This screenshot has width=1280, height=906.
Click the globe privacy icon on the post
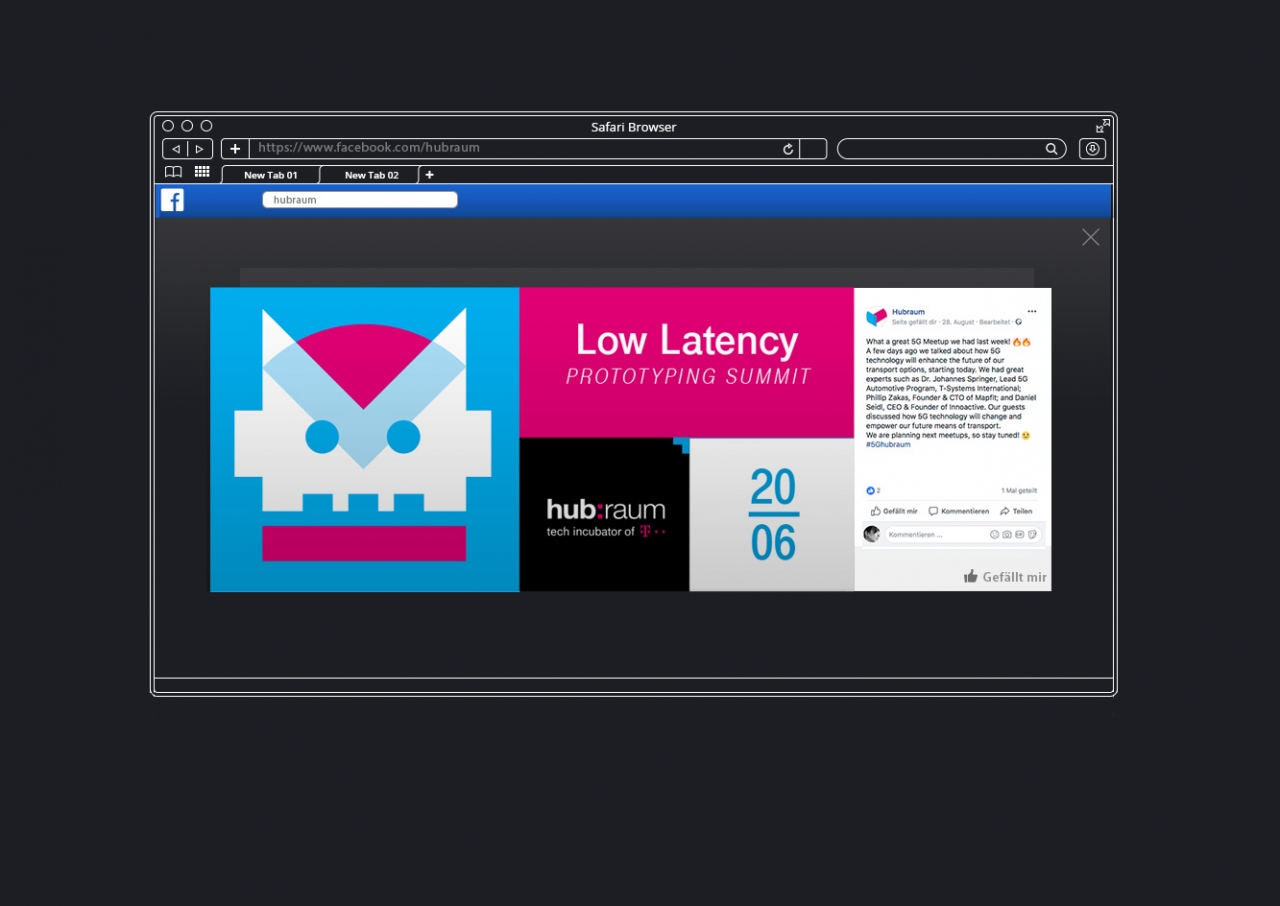[1019, 322]
